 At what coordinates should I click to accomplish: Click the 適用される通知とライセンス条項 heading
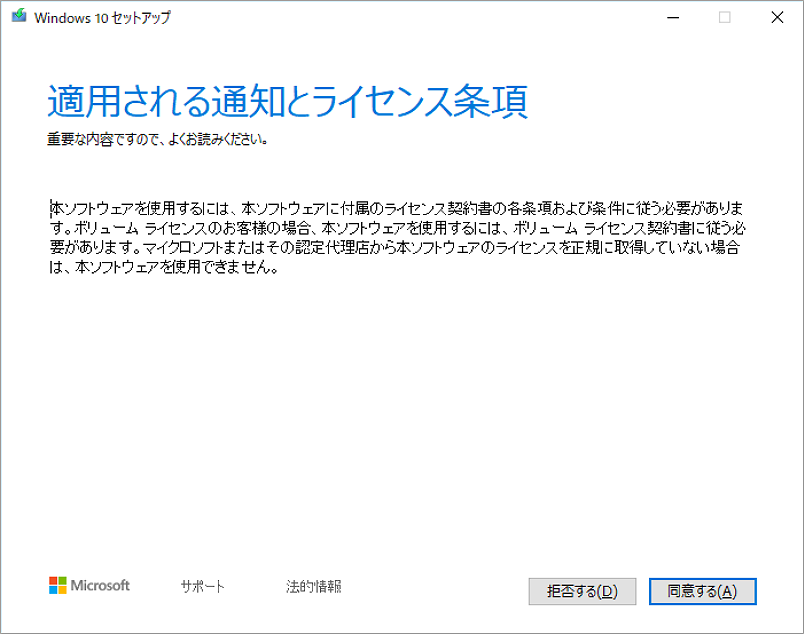287,101
